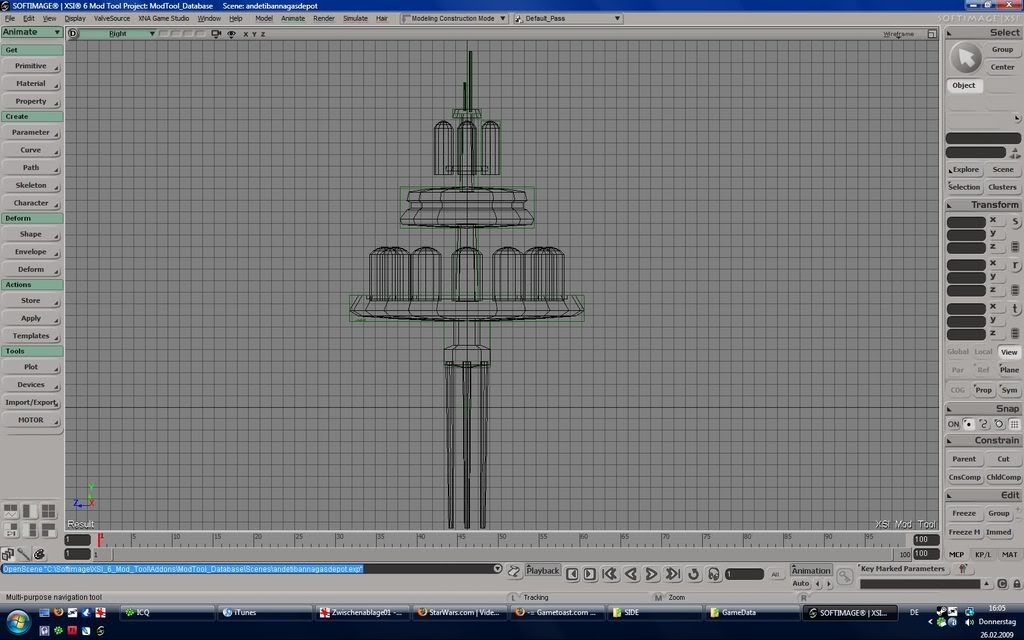
Task: Open the Animate toolbar dropdown
Action: pos(31,32)
